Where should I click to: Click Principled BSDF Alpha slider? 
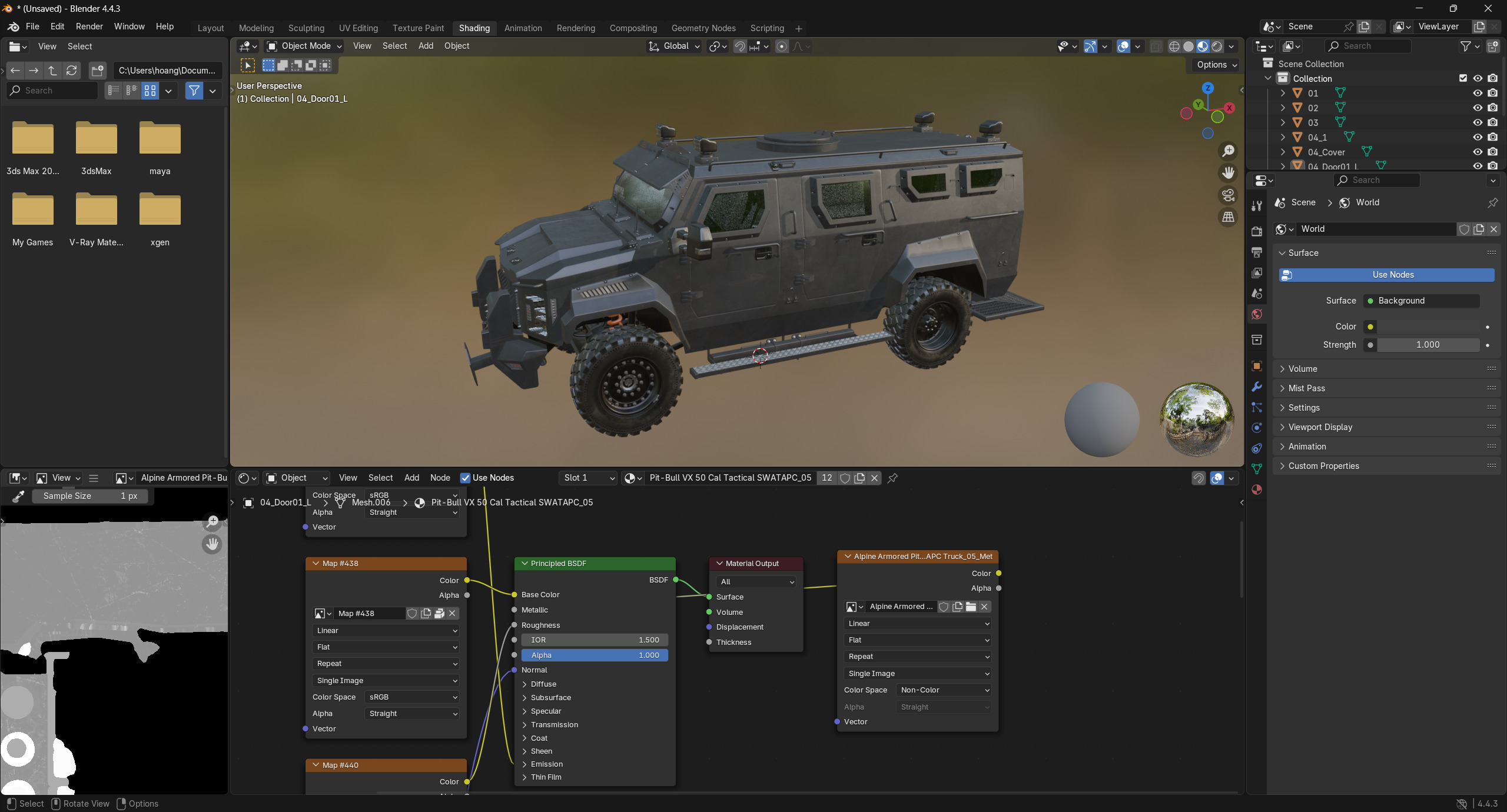595,655
